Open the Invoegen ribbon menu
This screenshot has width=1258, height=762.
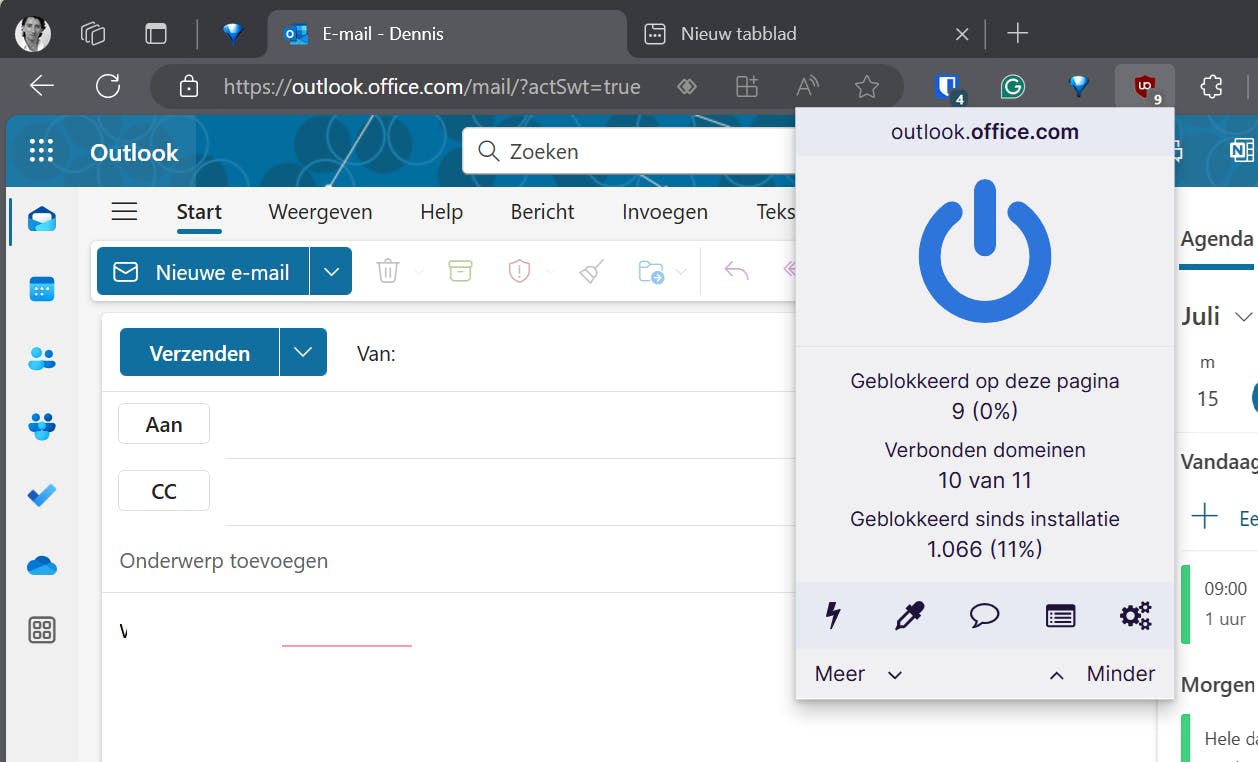coord(664,212)
